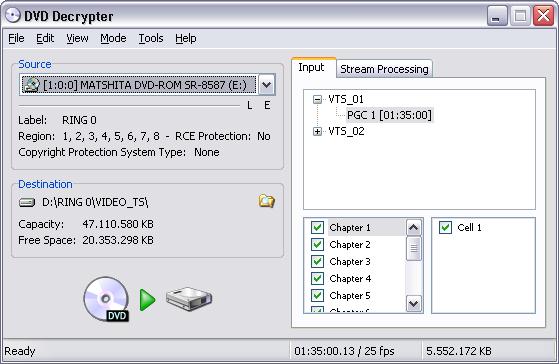
Task: Uncheck Chapter 4 checkbox
Action: coord(317,278)
